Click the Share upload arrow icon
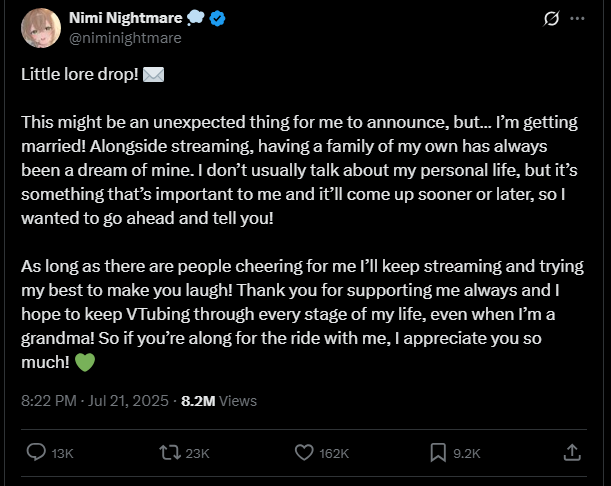The width and height of the screenshot is (611, 486). (573, 453)
